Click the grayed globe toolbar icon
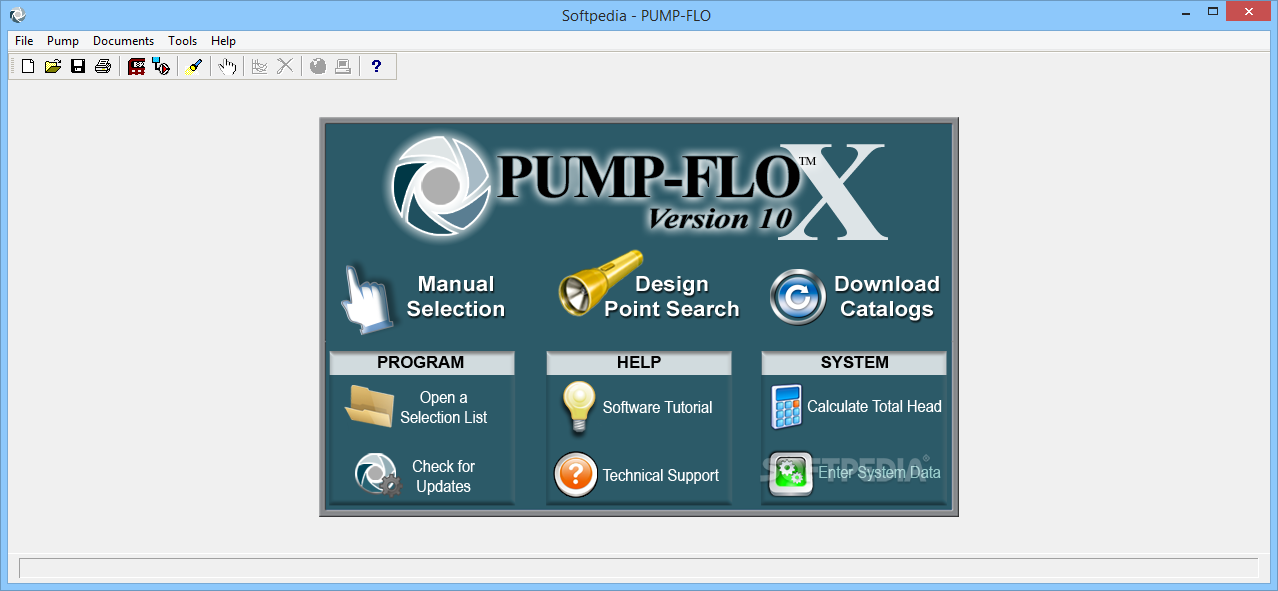The image size is (1278, 591). coord(318,67)
